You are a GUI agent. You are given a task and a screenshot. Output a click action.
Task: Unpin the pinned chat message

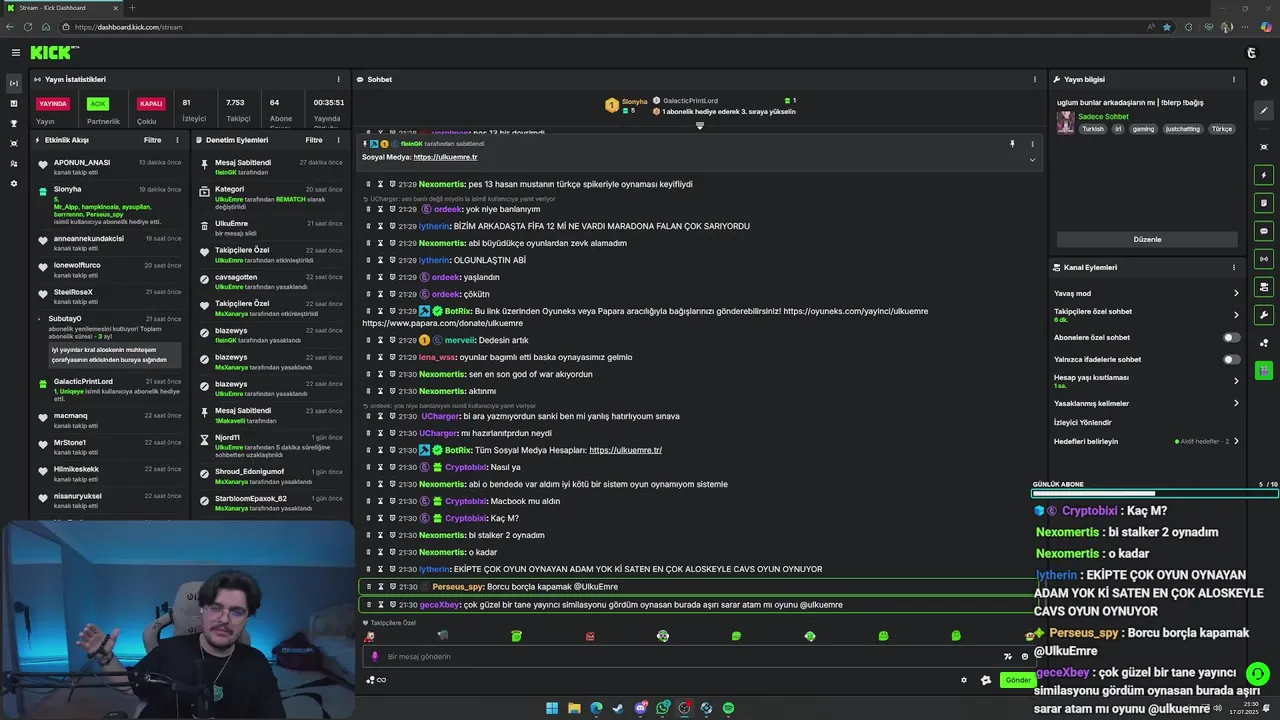click(1012, 144)
